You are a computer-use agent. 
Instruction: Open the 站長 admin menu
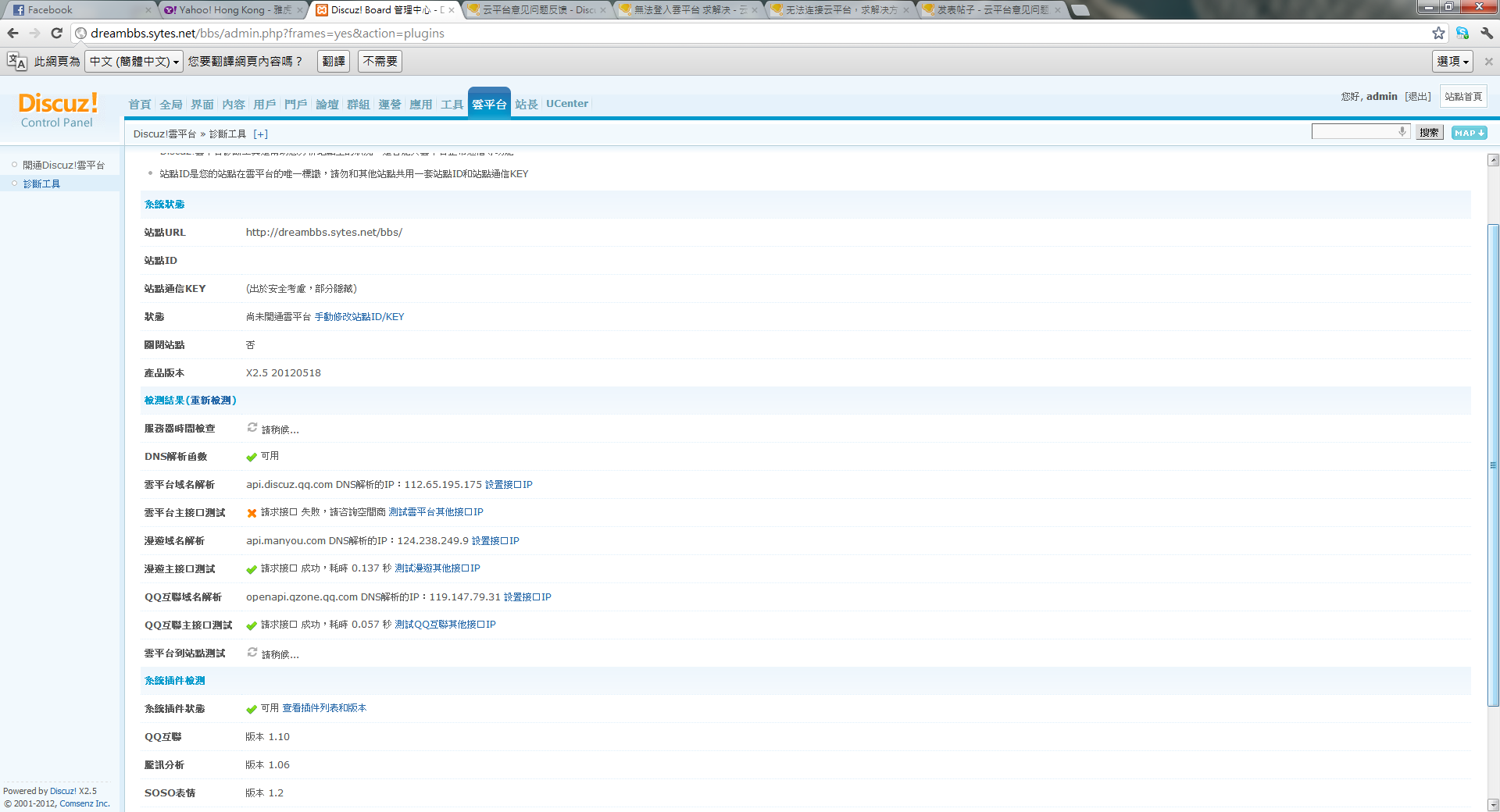[527, 104]
